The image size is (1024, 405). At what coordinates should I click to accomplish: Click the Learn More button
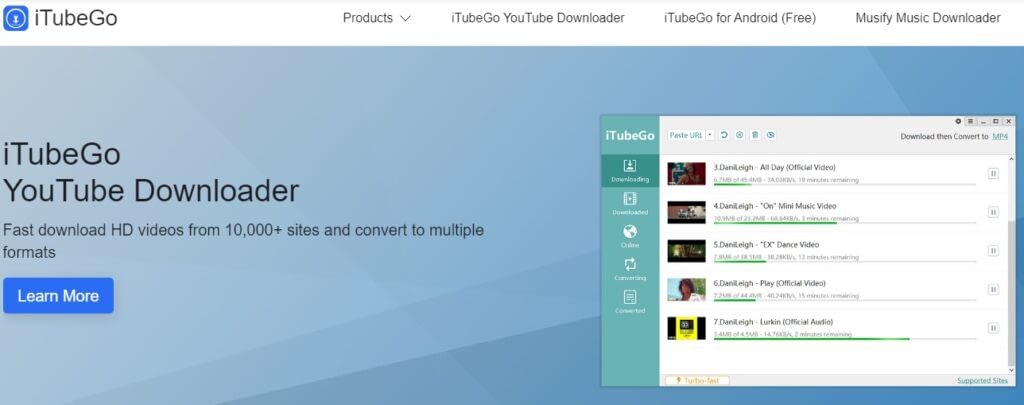[58, 296]
